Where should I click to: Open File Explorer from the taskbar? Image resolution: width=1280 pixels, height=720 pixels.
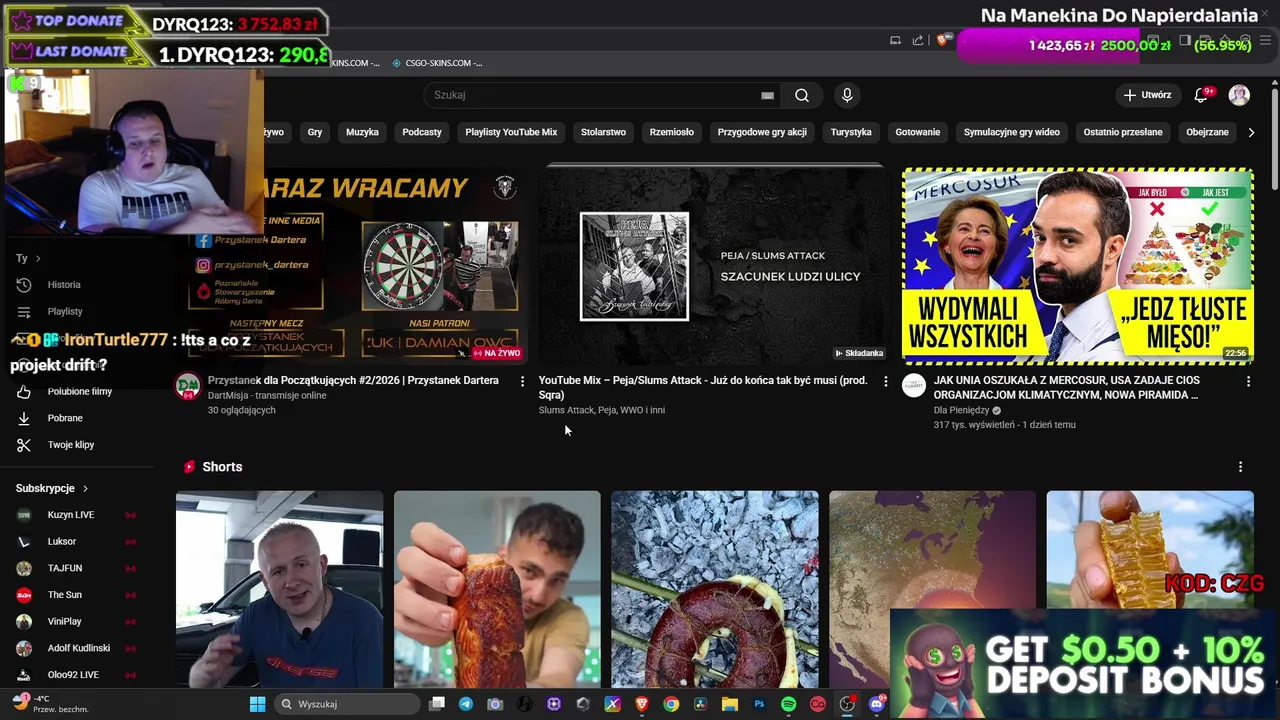pos(730,704)
